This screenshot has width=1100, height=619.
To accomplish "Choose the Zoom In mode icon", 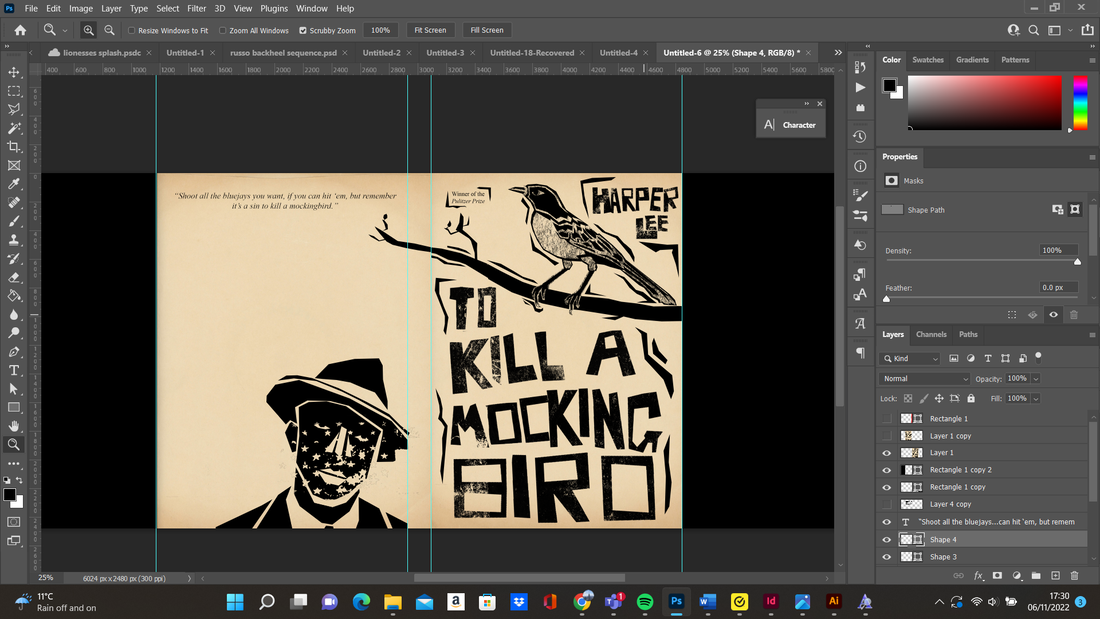I will pos(88,30).
